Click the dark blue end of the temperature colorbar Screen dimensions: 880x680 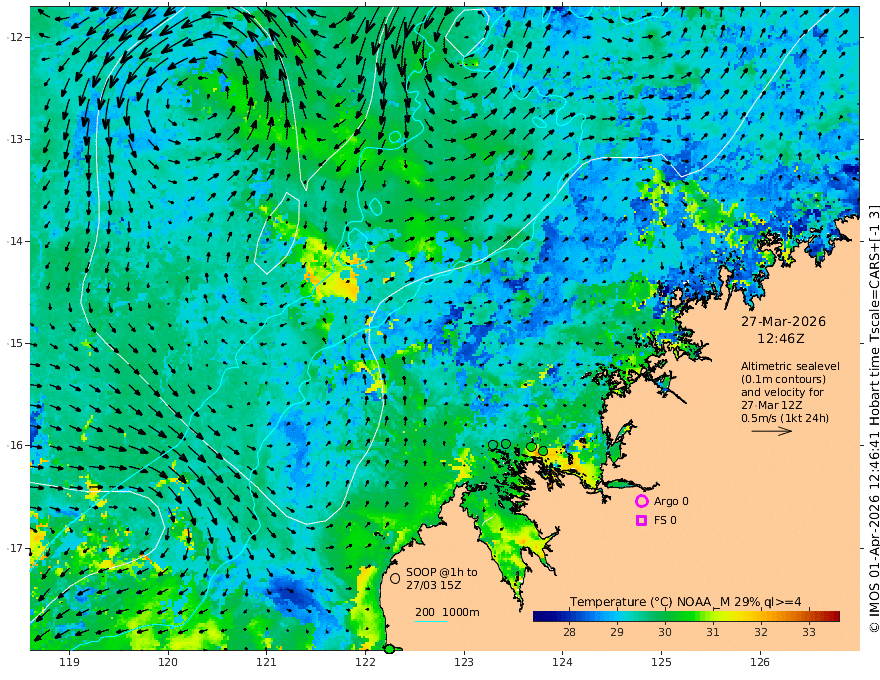(x=542, y=617)
